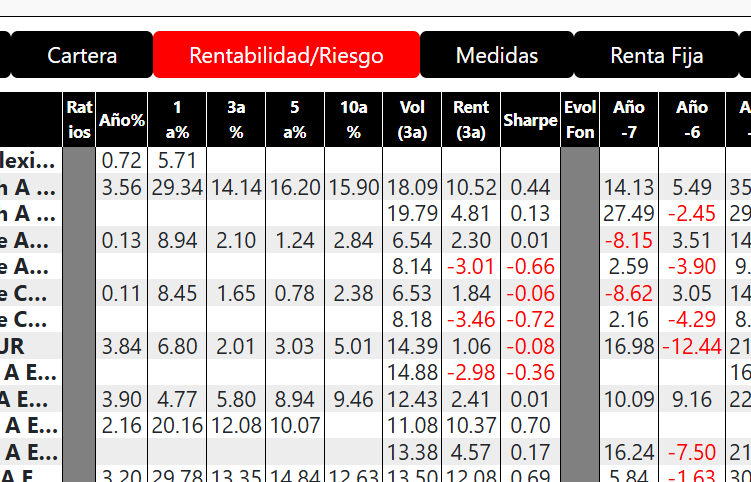Open the Cartera tab

82,55
